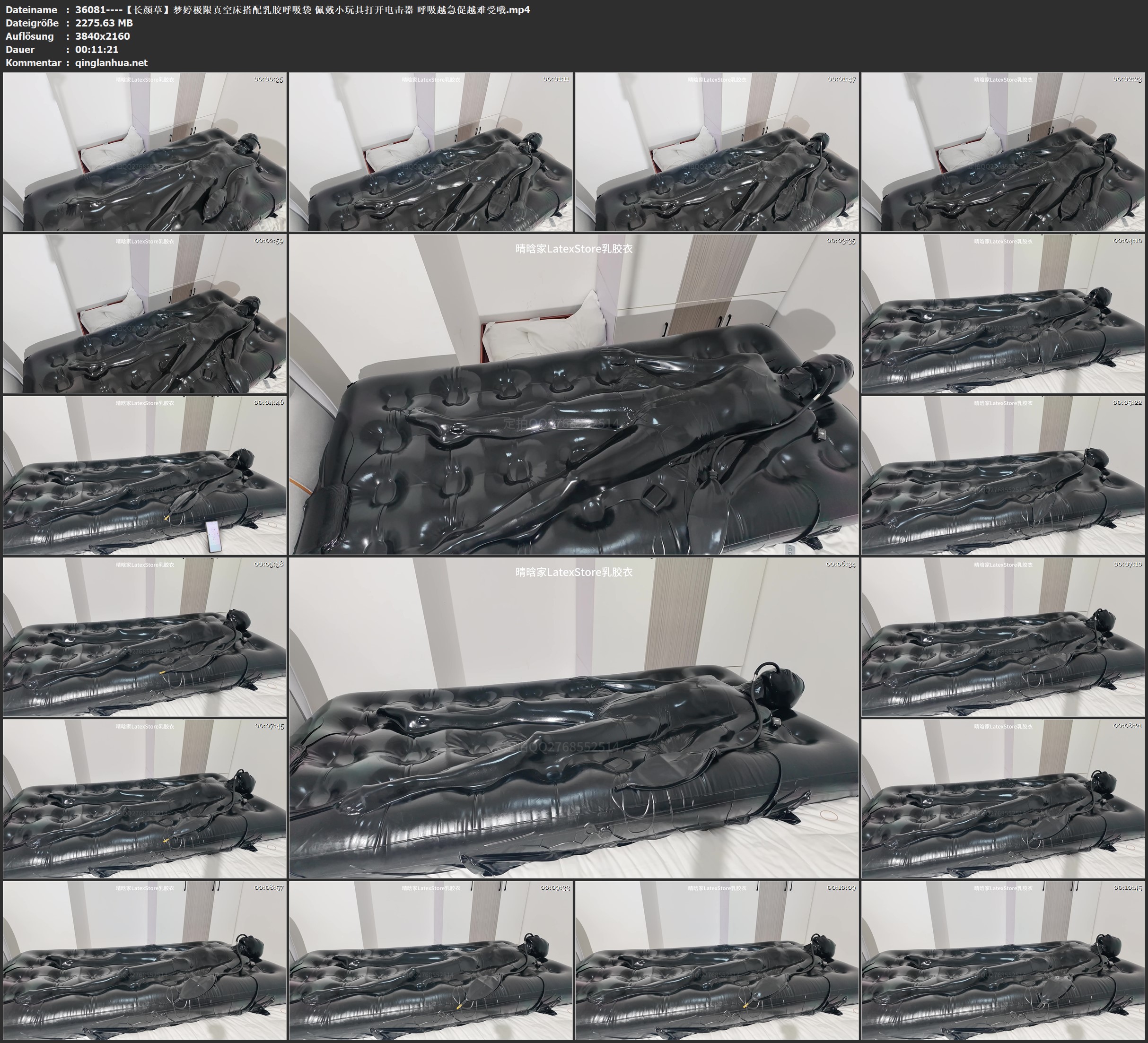The height and width of the screenshot is (1043, 1148).
Task: Select the large preview at 00:06:34
Action: (573, 717)
